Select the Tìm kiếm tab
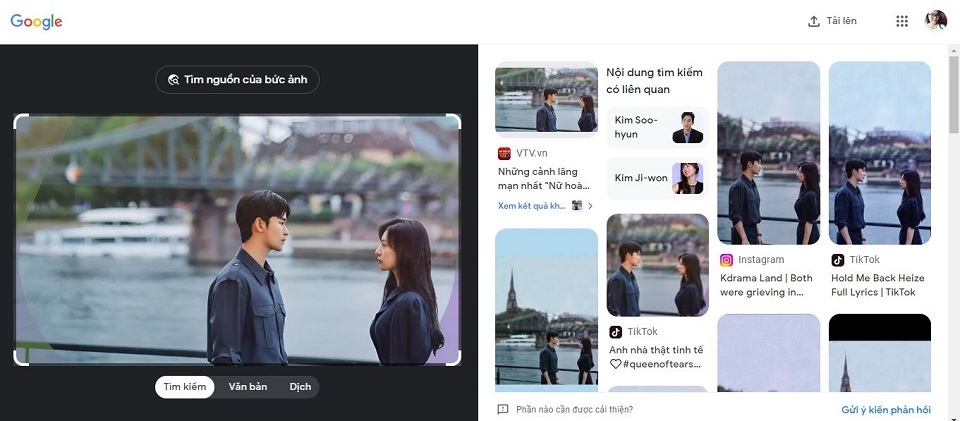This screenshot has height=421, width=960. click(x=184, y=387)
